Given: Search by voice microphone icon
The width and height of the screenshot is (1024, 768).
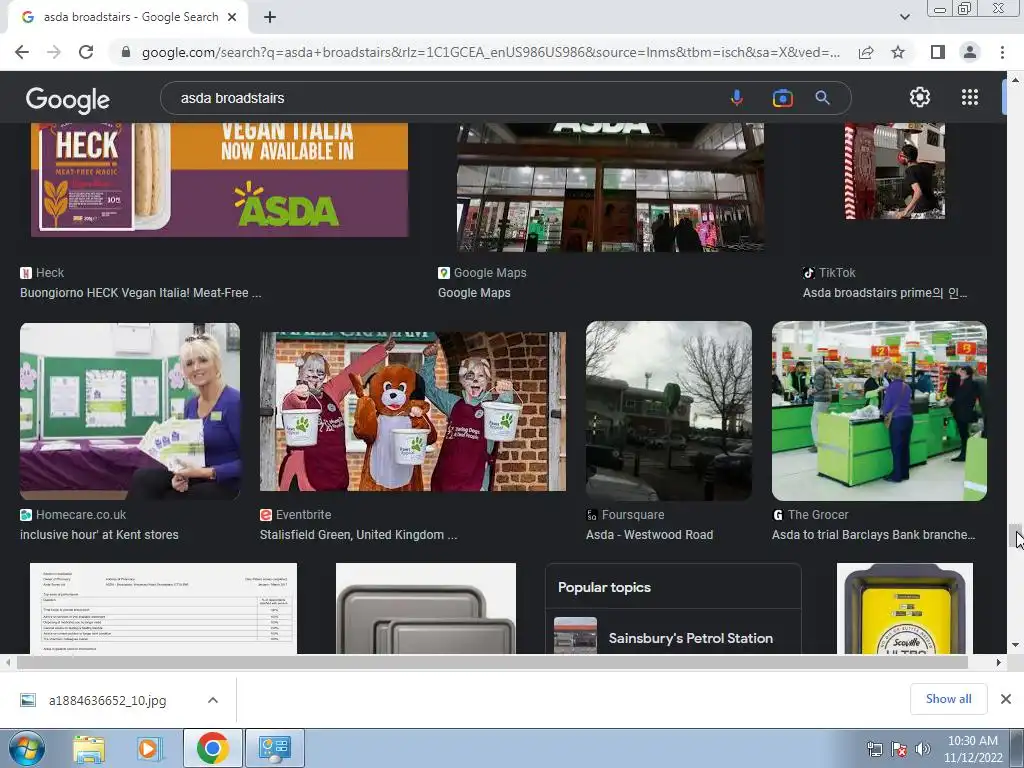Looking at the screenshot, I should pos(737,98).
